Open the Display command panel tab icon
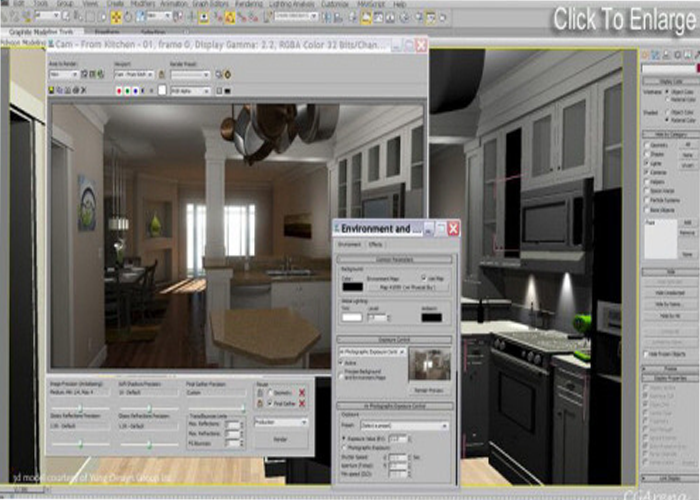This screenshot has height=500, width=700. 688,55
